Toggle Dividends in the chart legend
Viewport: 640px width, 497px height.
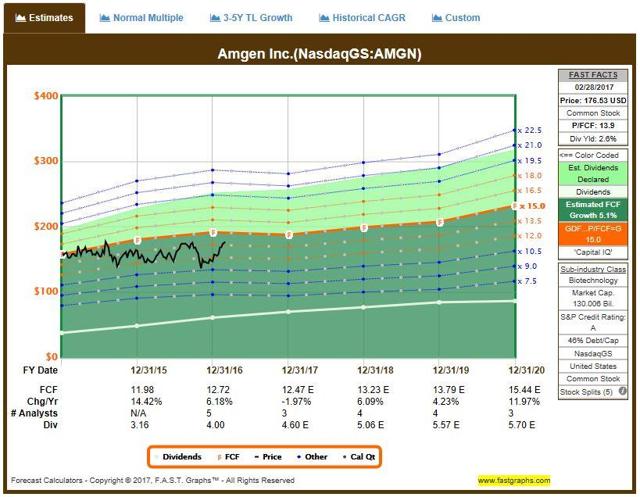pyautogui.click(x=178, y=457)
